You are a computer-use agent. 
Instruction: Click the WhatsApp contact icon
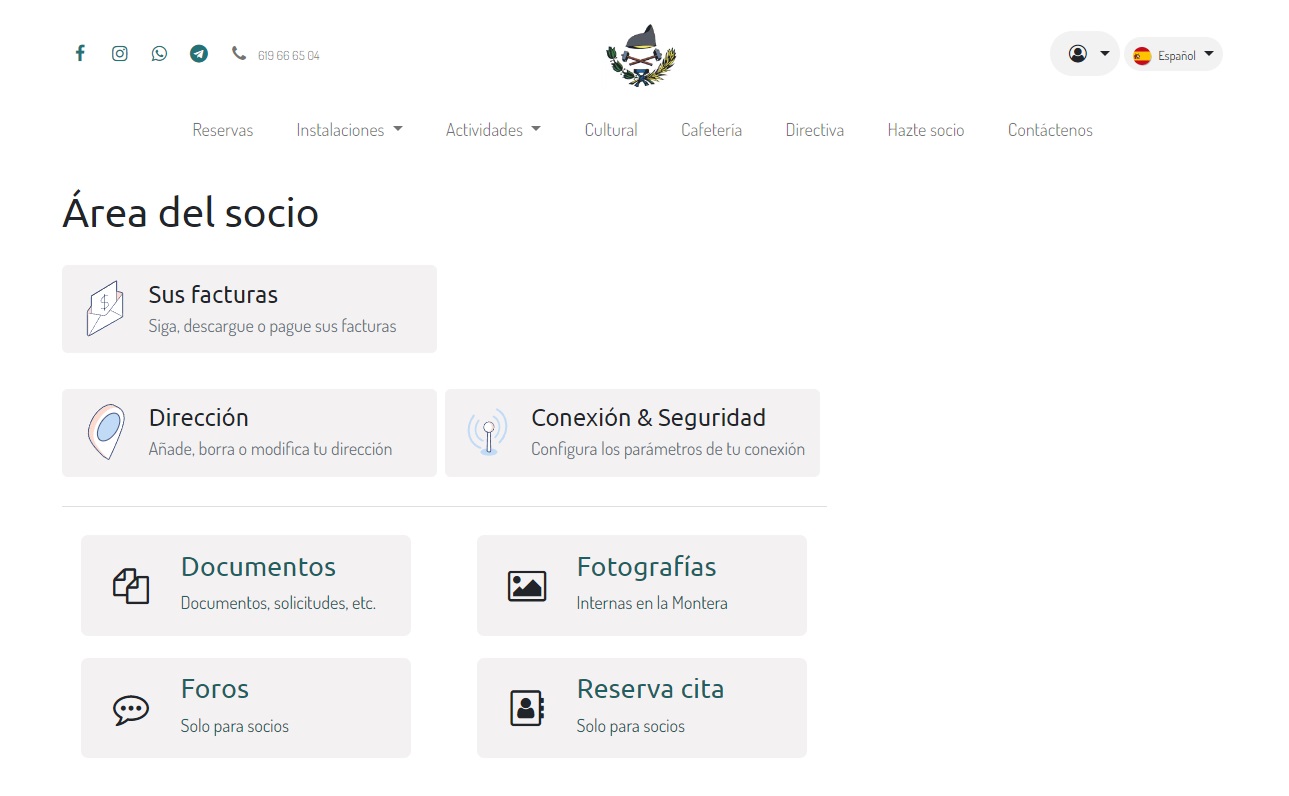click(160, 54)
